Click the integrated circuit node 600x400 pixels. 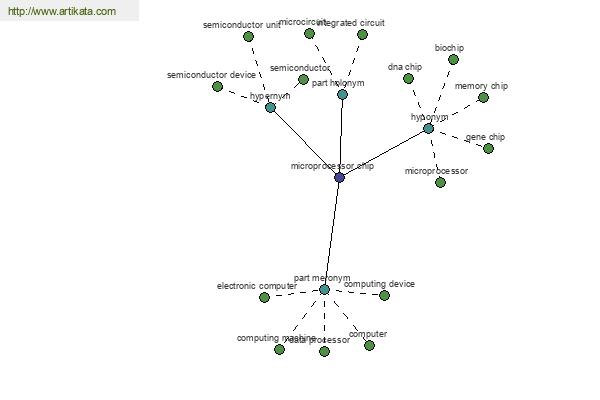(x=362, y=35)
